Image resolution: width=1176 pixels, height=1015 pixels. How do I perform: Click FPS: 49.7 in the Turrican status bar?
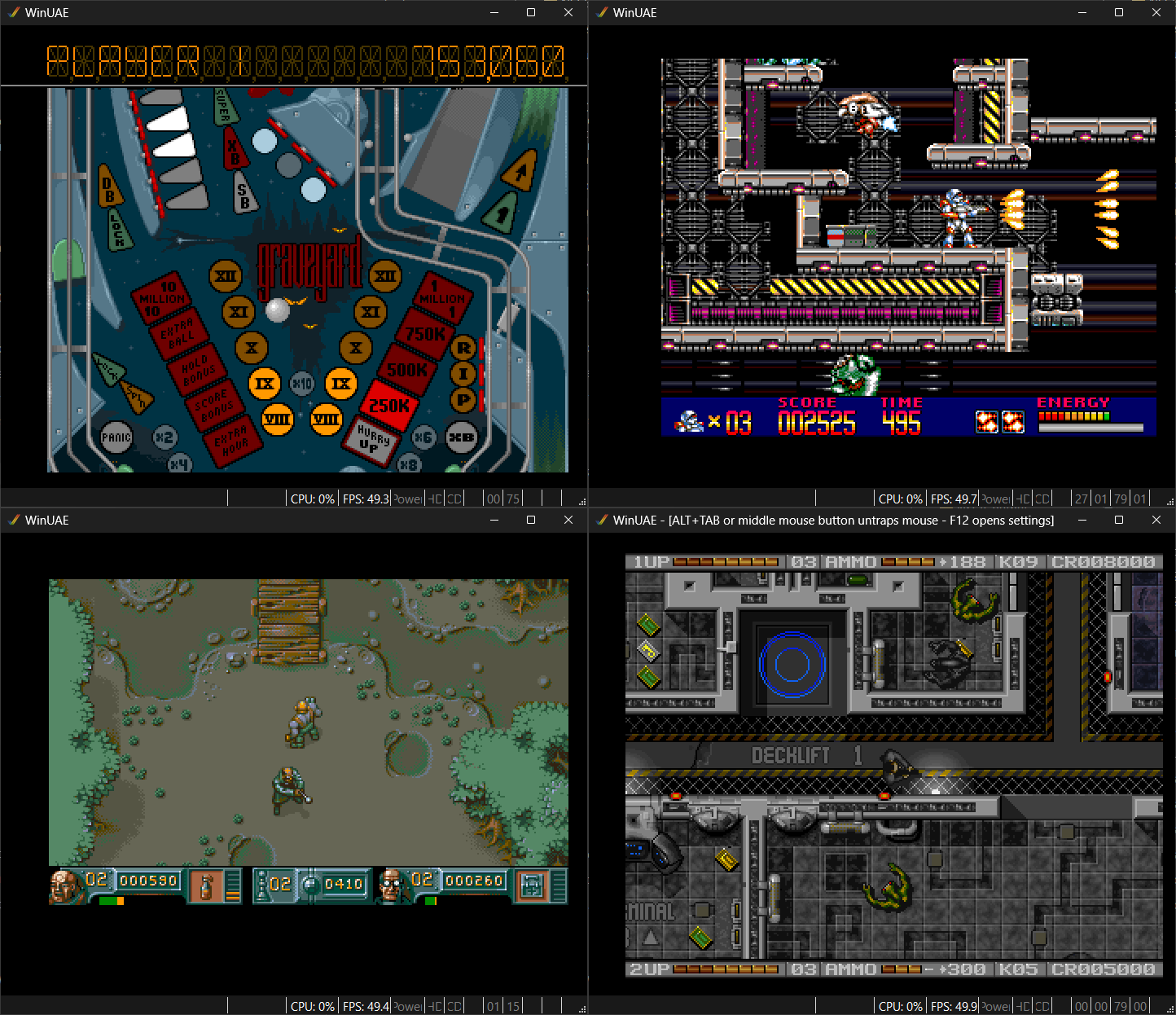954,499
